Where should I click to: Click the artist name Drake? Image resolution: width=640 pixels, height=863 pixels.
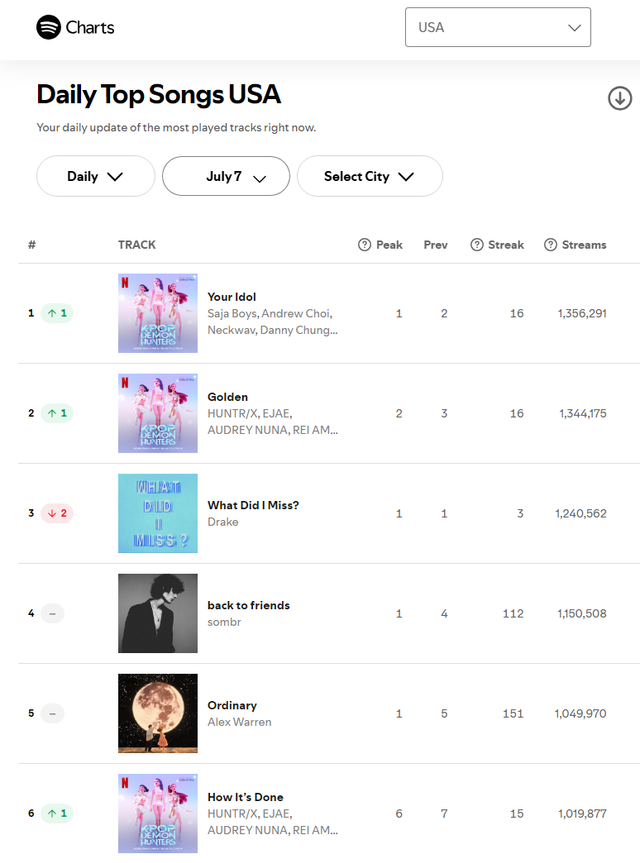(223, 522)
